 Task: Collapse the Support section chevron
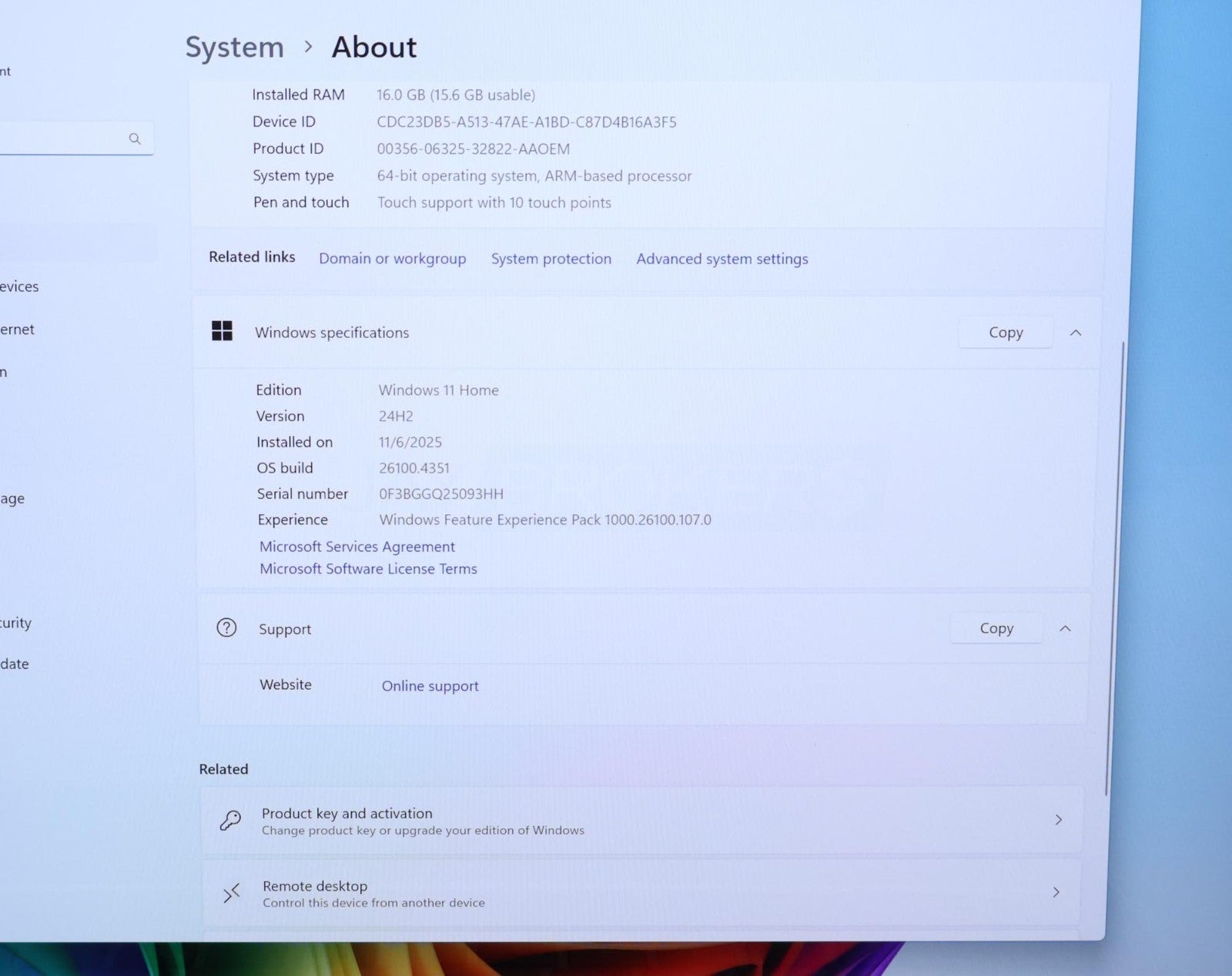[x=1065, y=629]
